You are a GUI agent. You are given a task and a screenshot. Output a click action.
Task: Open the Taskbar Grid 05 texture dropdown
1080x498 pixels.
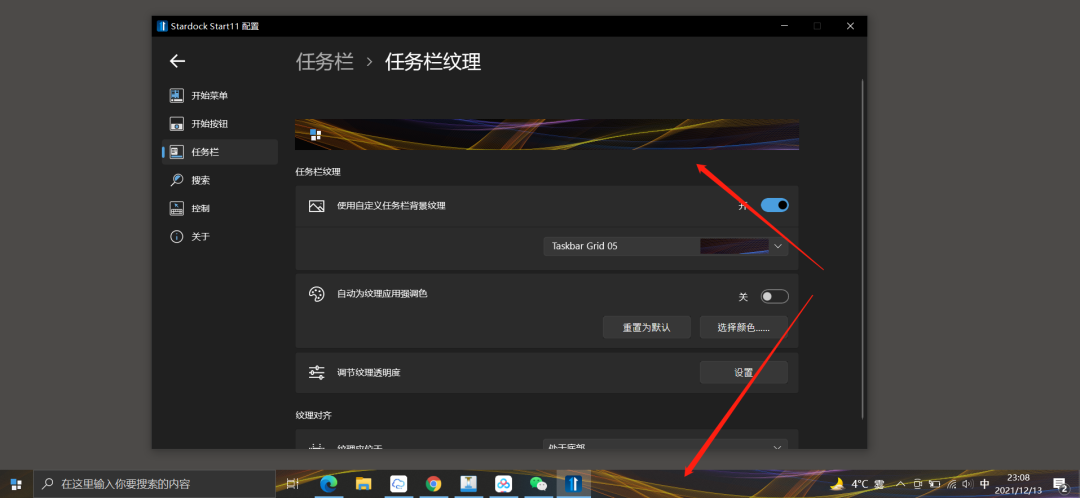665,246
